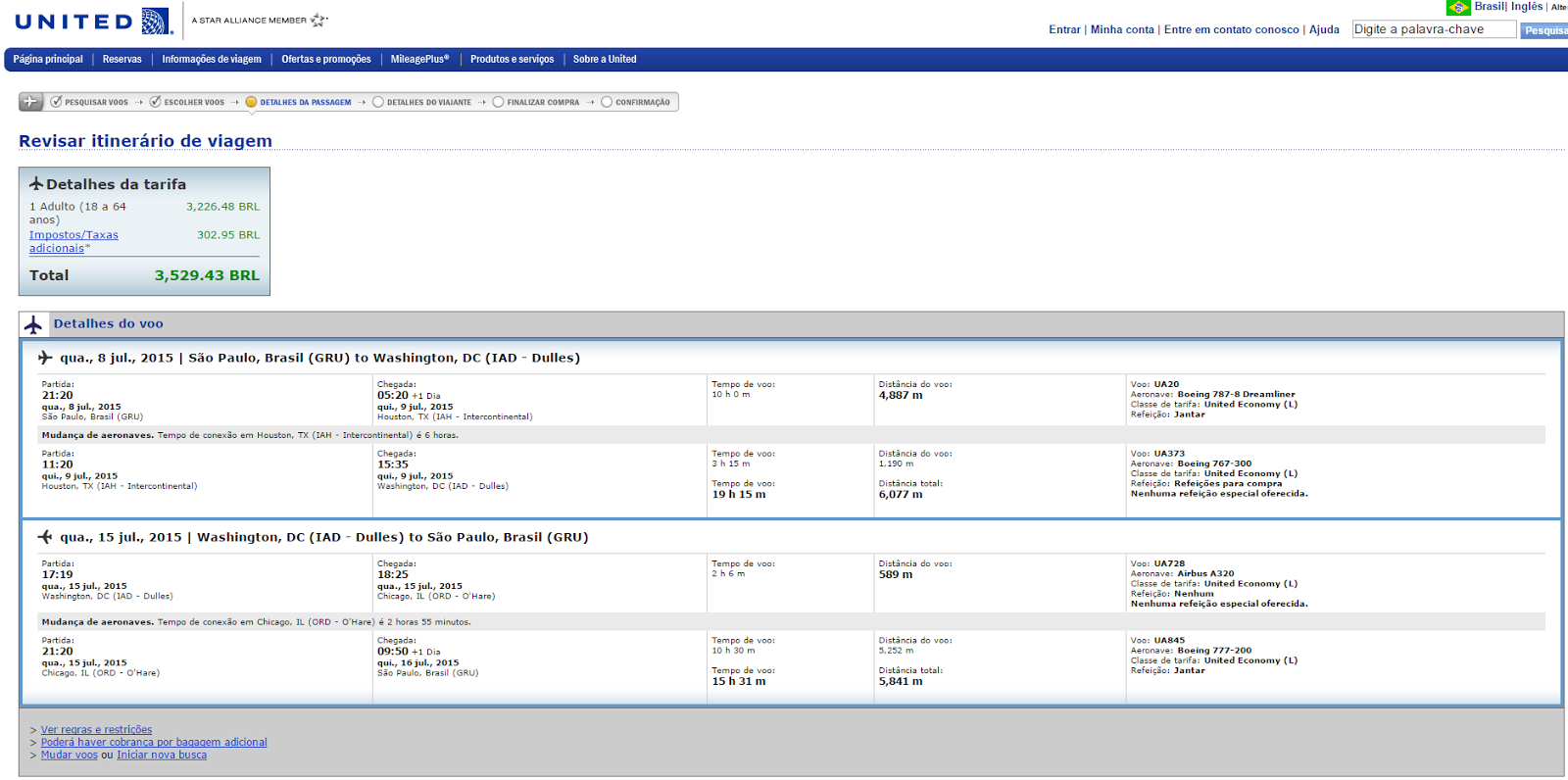The width and height of the screenshot is (1568, 780).
Task: Click the Brasil country link
Action: click(x=1489, y=7)
